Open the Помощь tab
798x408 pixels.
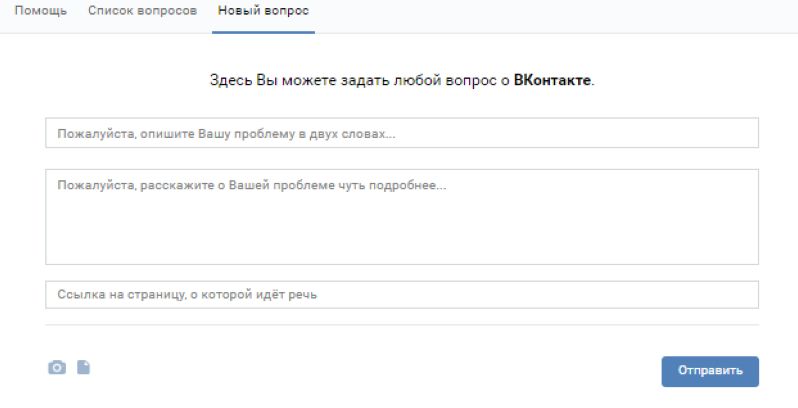click(41, 11)
